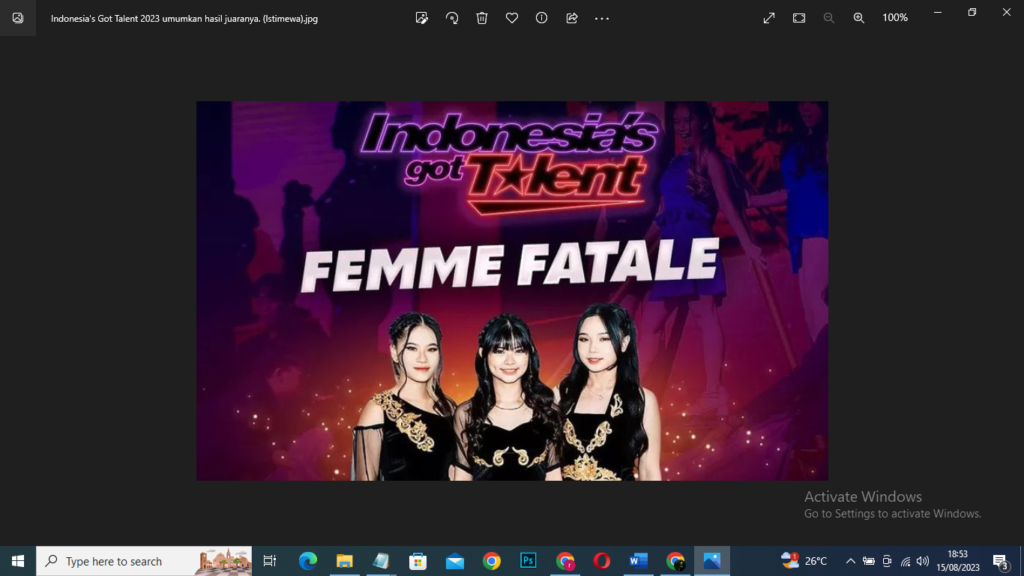Click the Fit to window icon
Viewport: 1024px width, 576px height.
[x=799, y=18]
